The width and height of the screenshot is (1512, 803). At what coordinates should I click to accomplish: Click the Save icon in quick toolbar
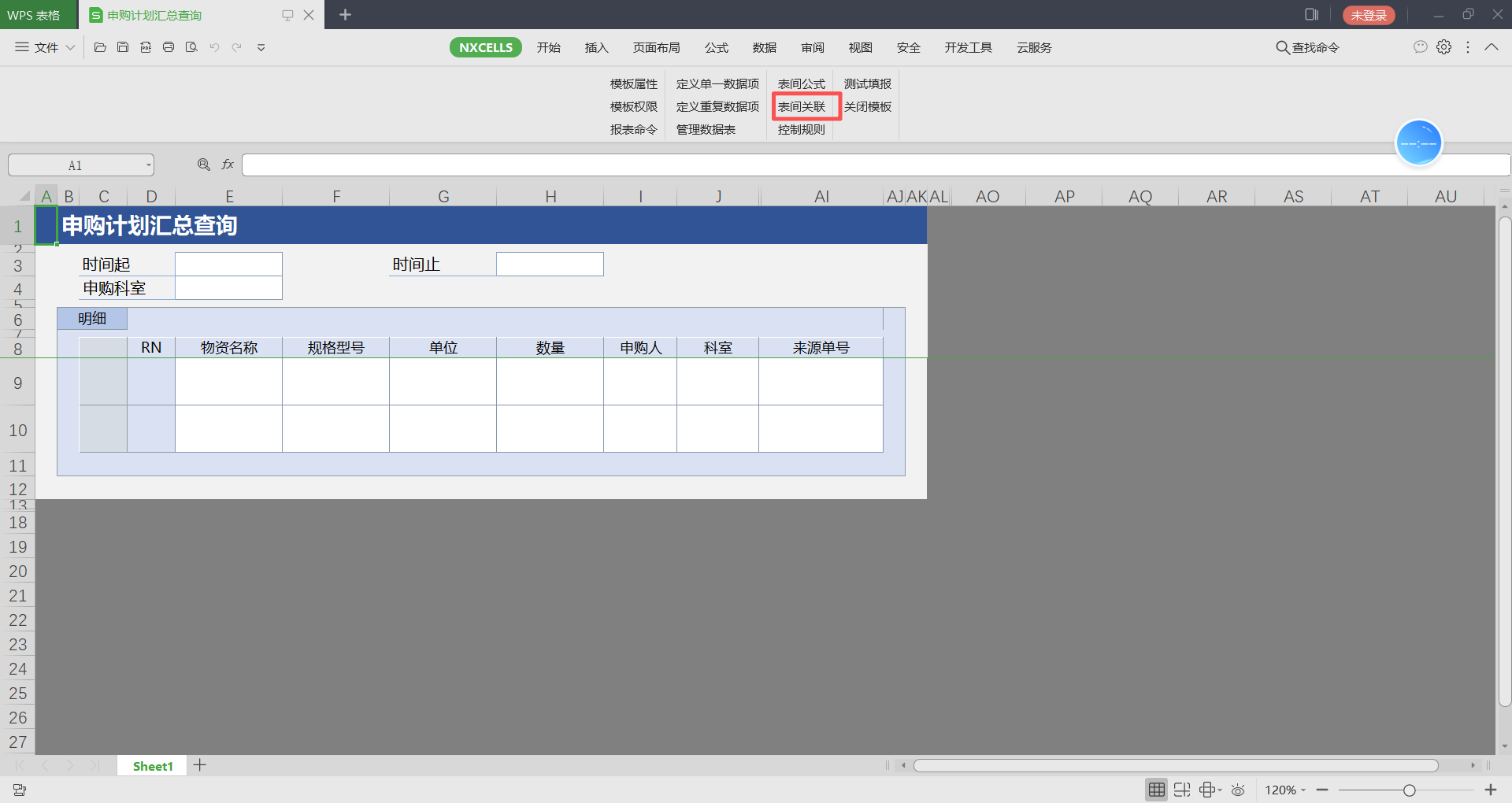123,47
